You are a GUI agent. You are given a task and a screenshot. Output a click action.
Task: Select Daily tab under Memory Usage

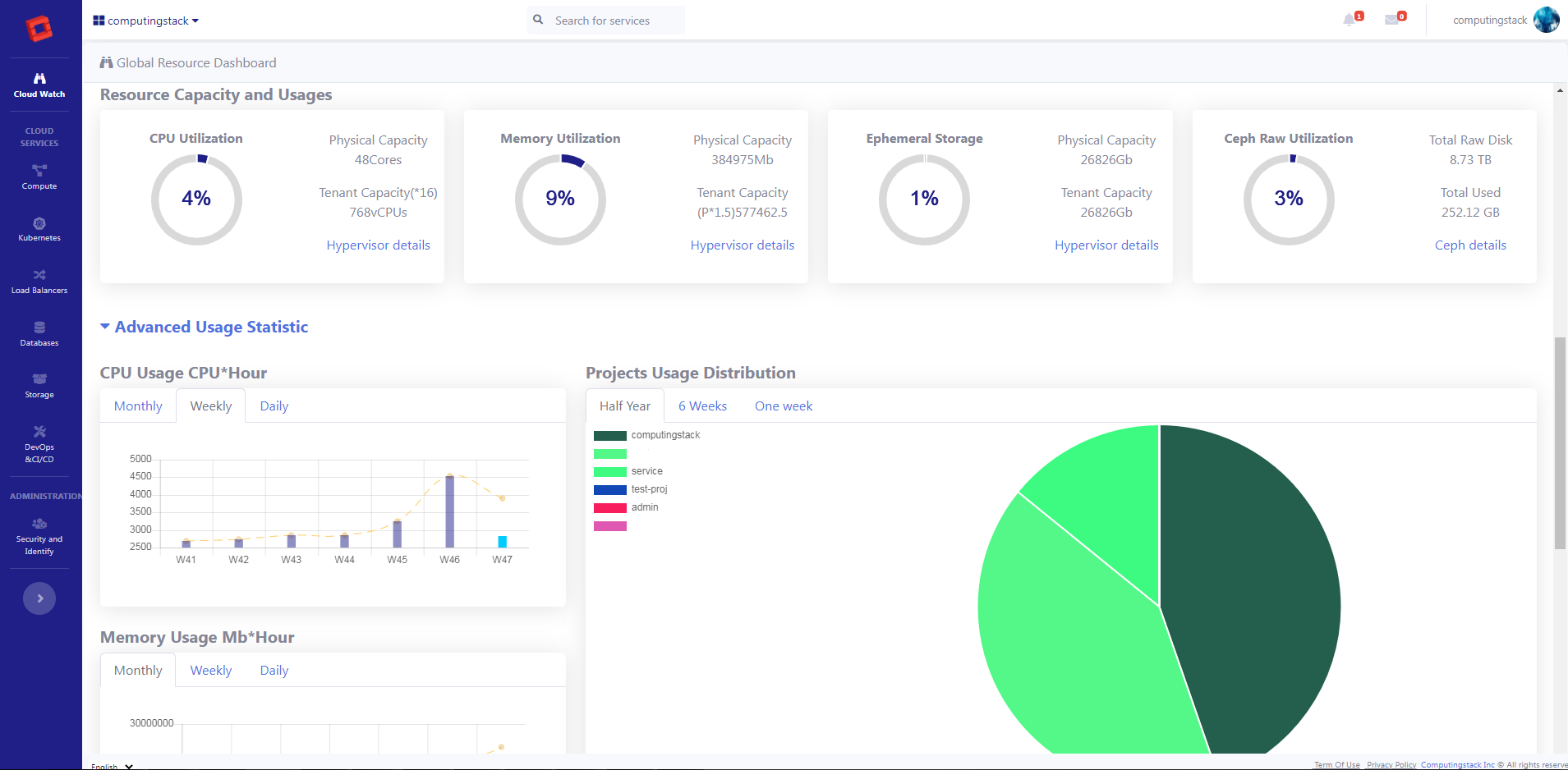pos(274,671)
